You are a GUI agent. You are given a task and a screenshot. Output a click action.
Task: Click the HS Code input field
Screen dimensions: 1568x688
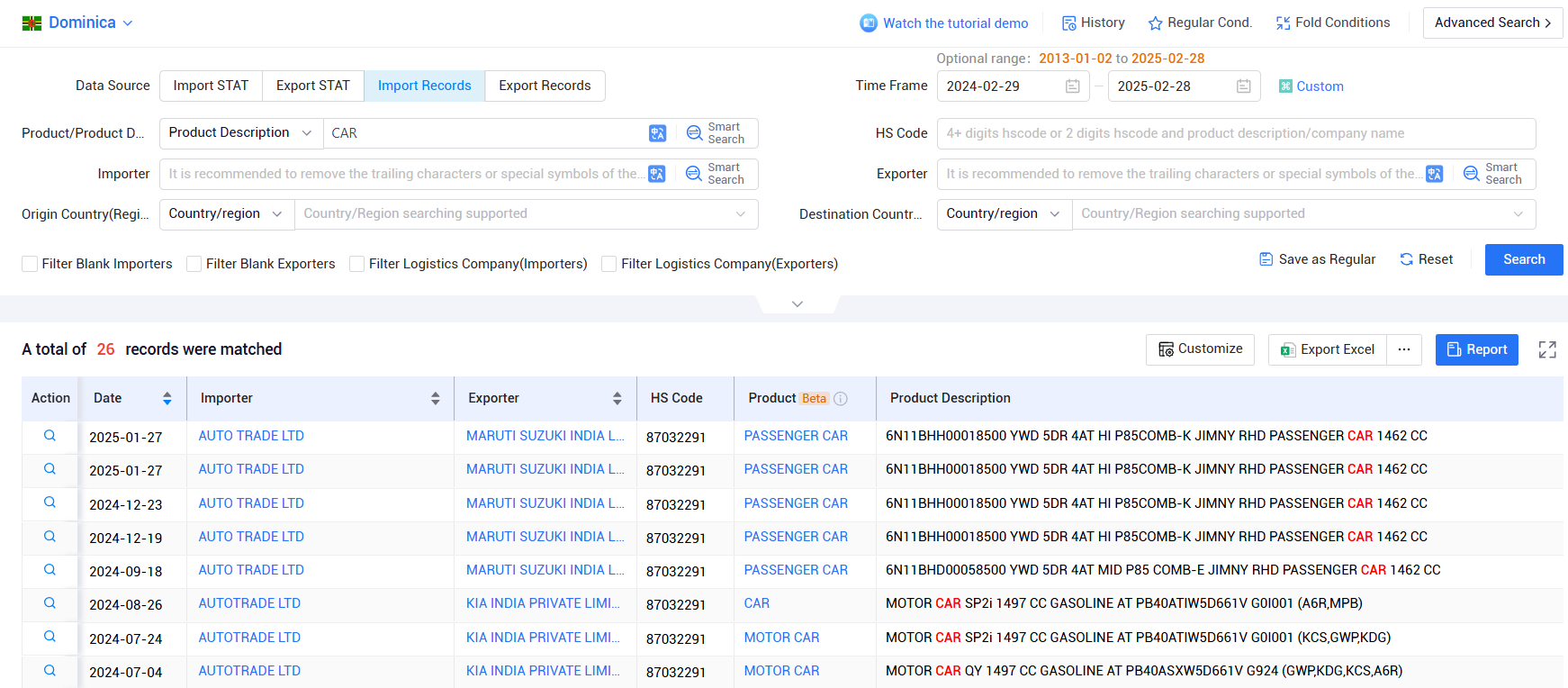[x=1236, y=133]
